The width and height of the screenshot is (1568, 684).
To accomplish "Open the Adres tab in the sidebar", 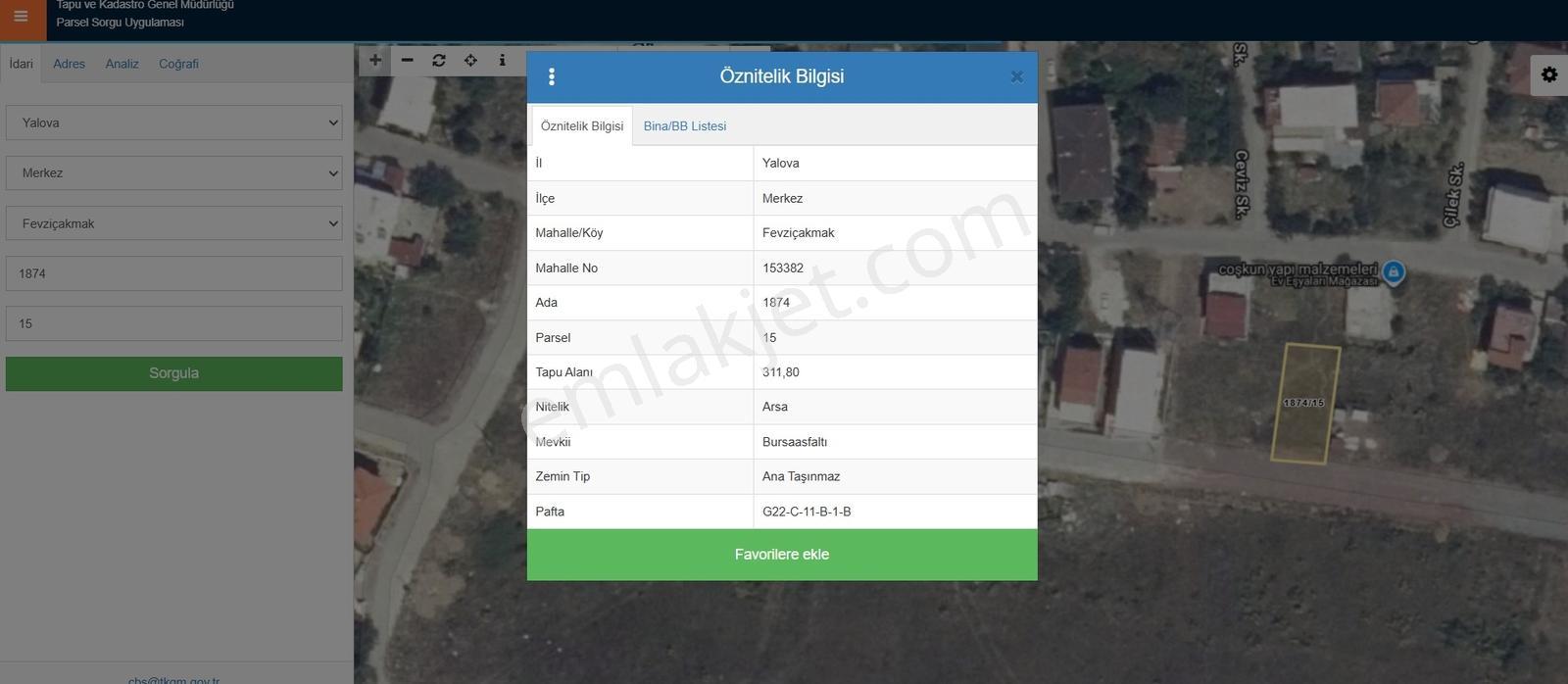I will (69, 64).
